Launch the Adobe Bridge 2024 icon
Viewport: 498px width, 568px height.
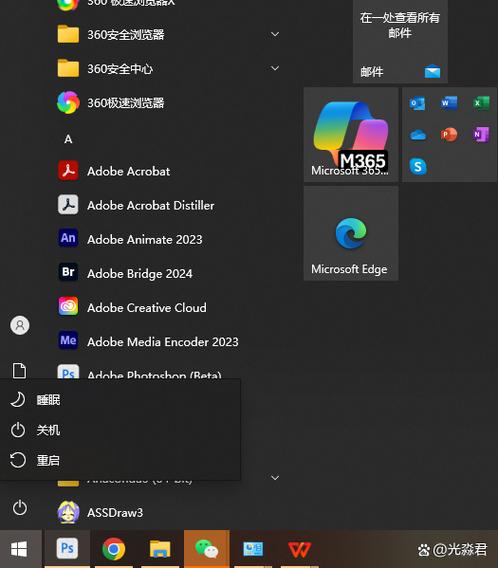pyautogui.click(x=68, y=272)
